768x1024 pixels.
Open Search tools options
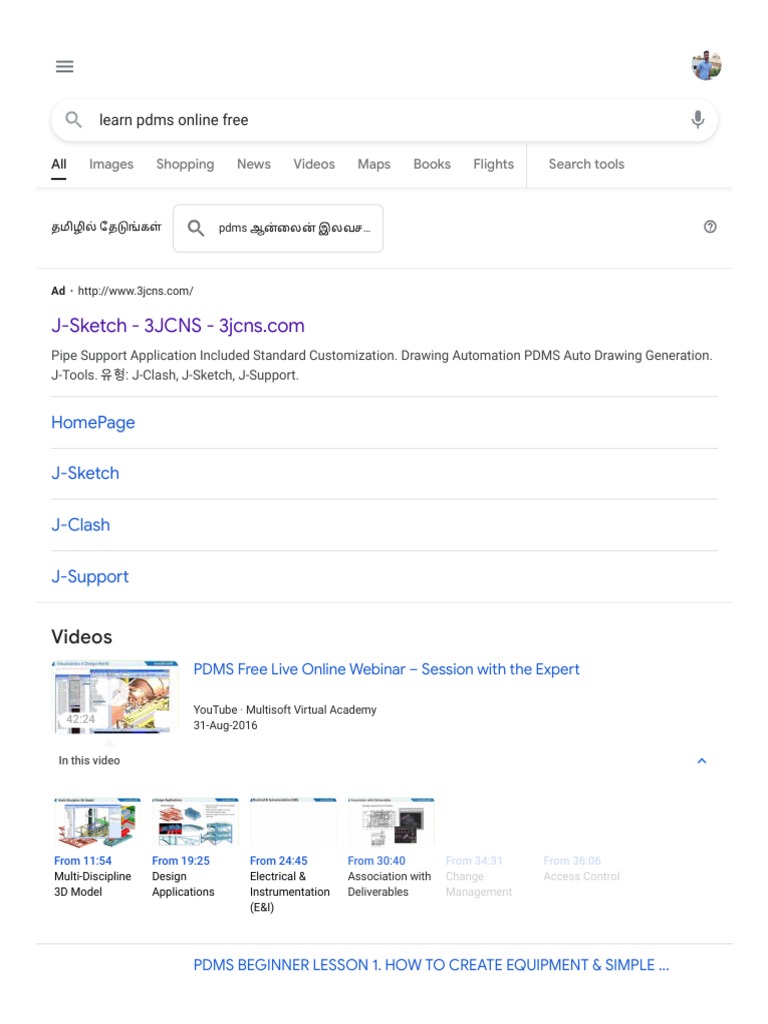pos(586,165)
